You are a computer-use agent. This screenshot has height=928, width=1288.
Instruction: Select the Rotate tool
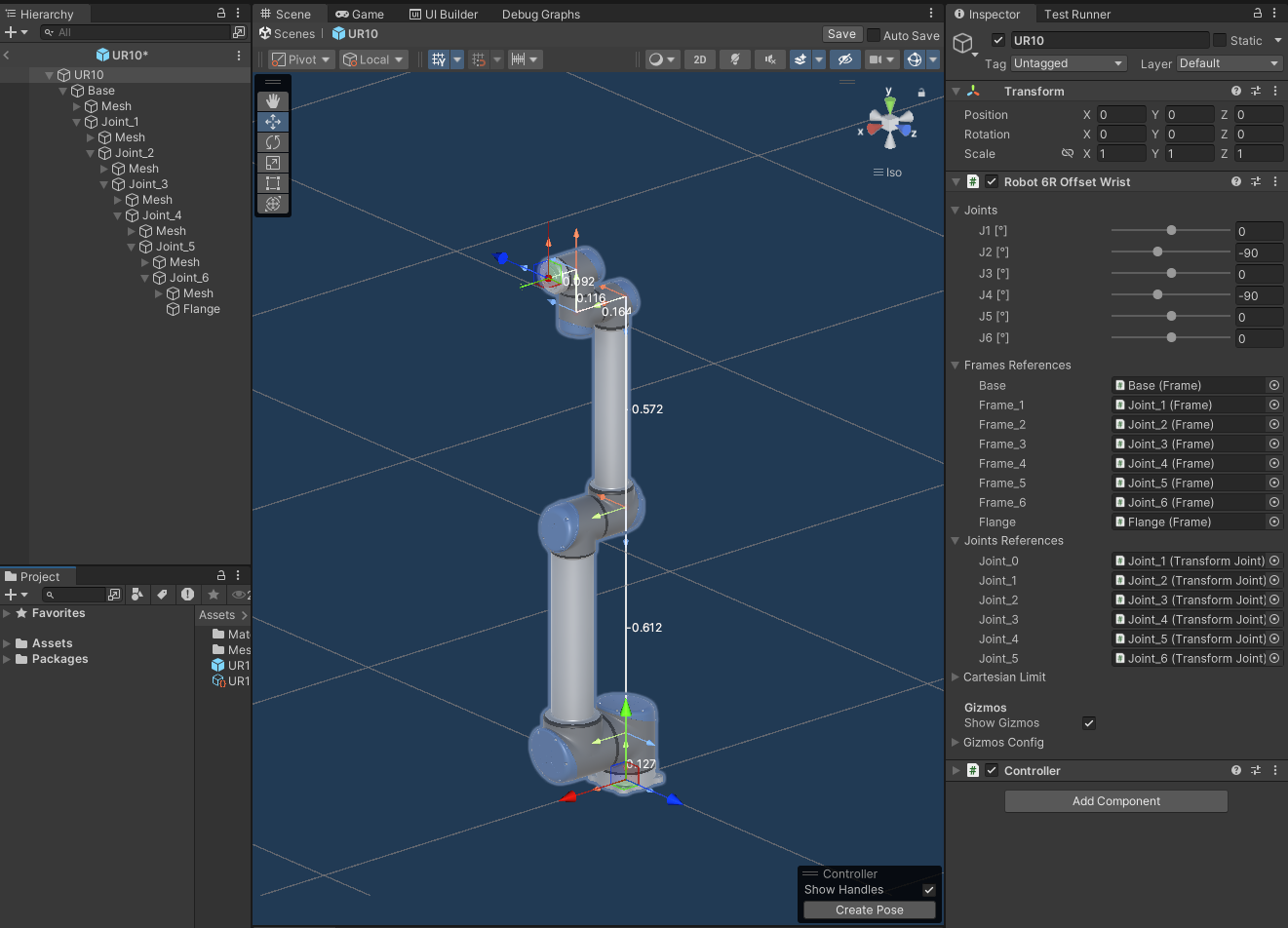coord(273,142)
